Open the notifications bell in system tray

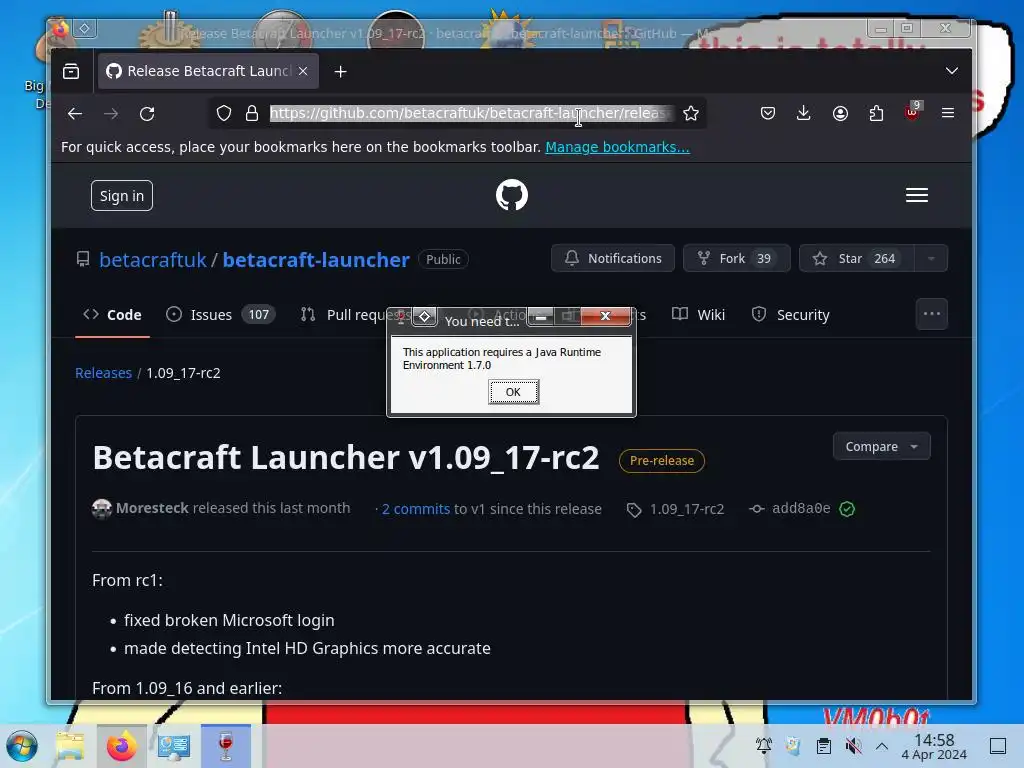pyautogui.click(x=764, y=746)
